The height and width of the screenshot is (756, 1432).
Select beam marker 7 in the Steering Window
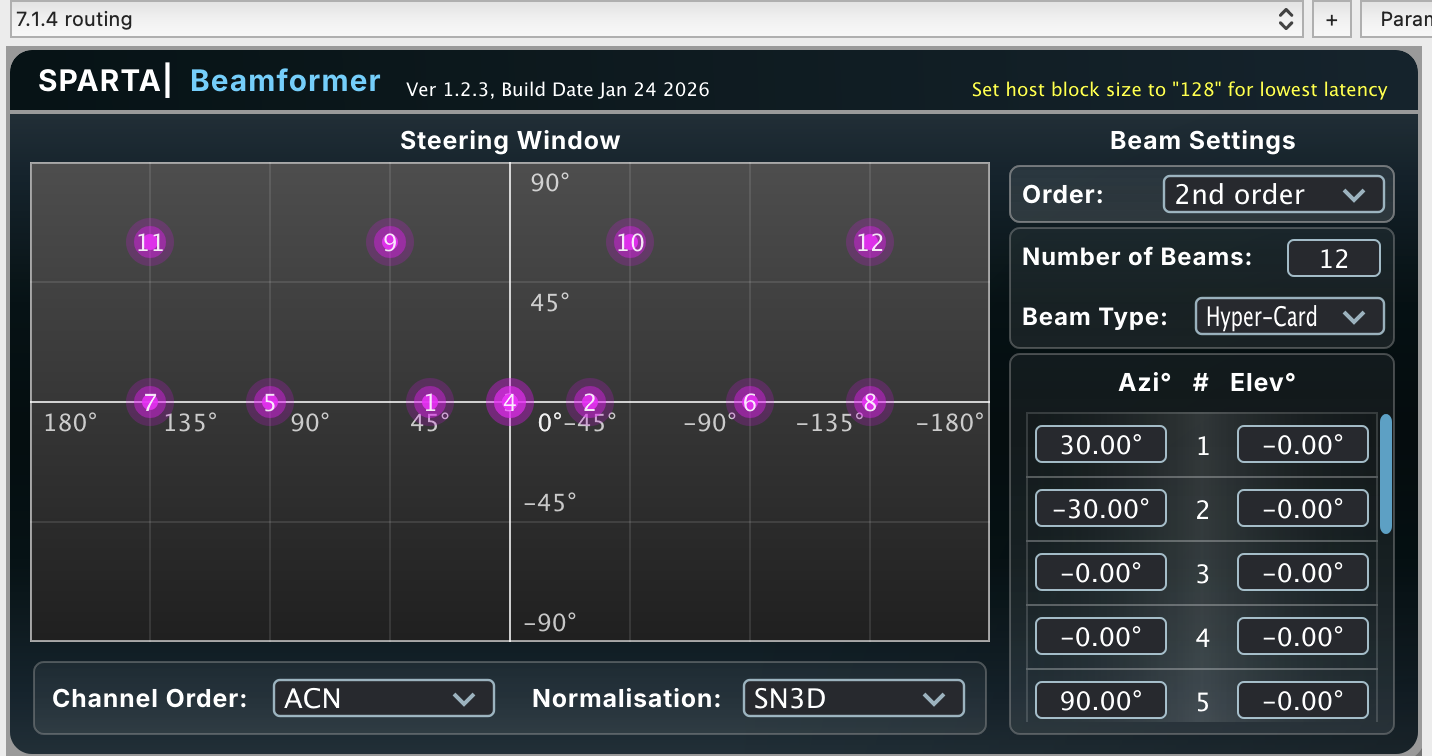[150, 403]
